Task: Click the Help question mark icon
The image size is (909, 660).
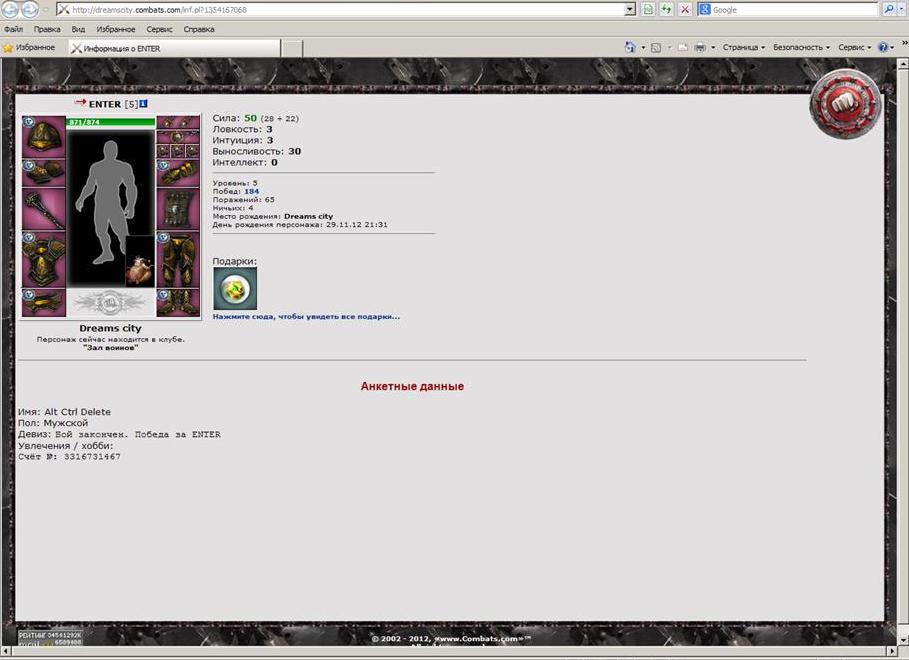Action: click(x=883, y=48)
